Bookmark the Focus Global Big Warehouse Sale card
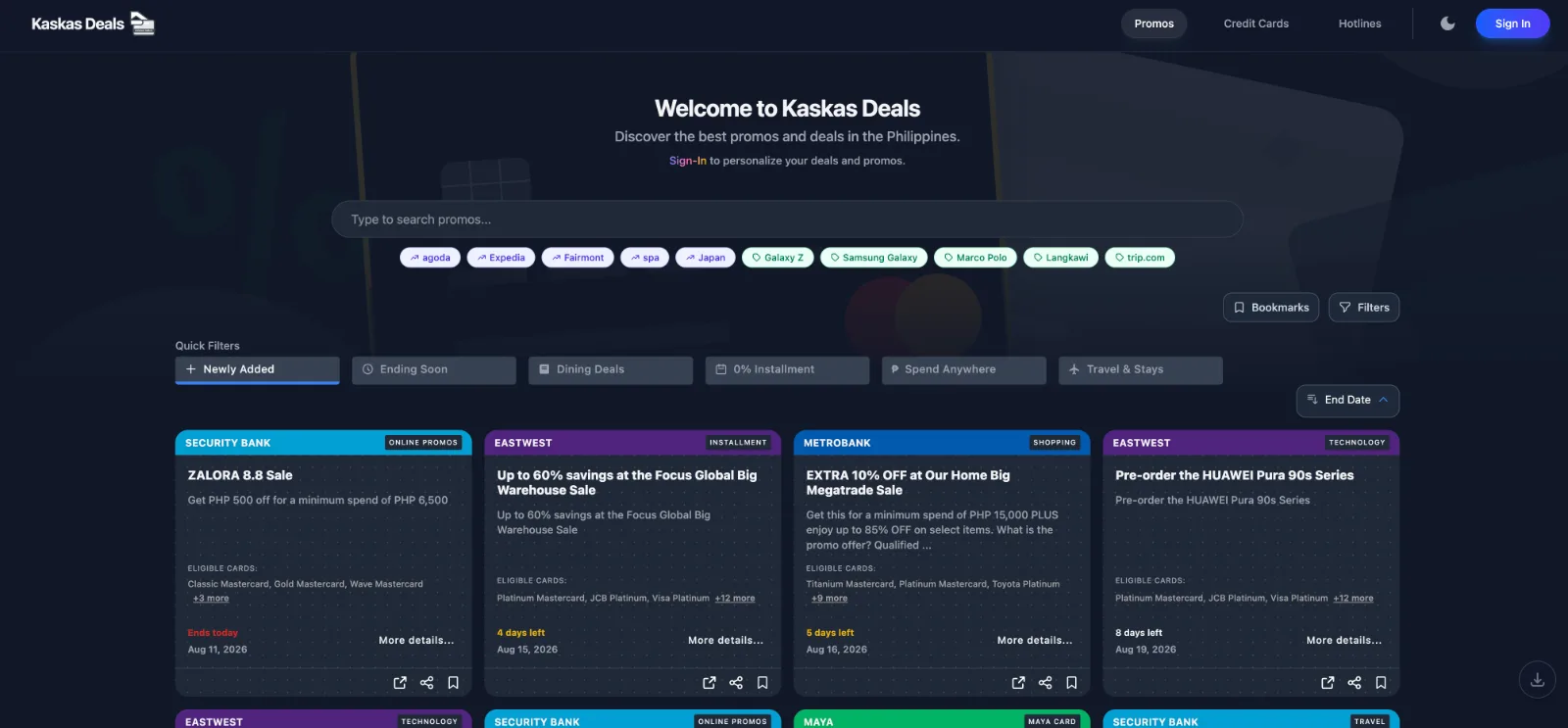 762,683
